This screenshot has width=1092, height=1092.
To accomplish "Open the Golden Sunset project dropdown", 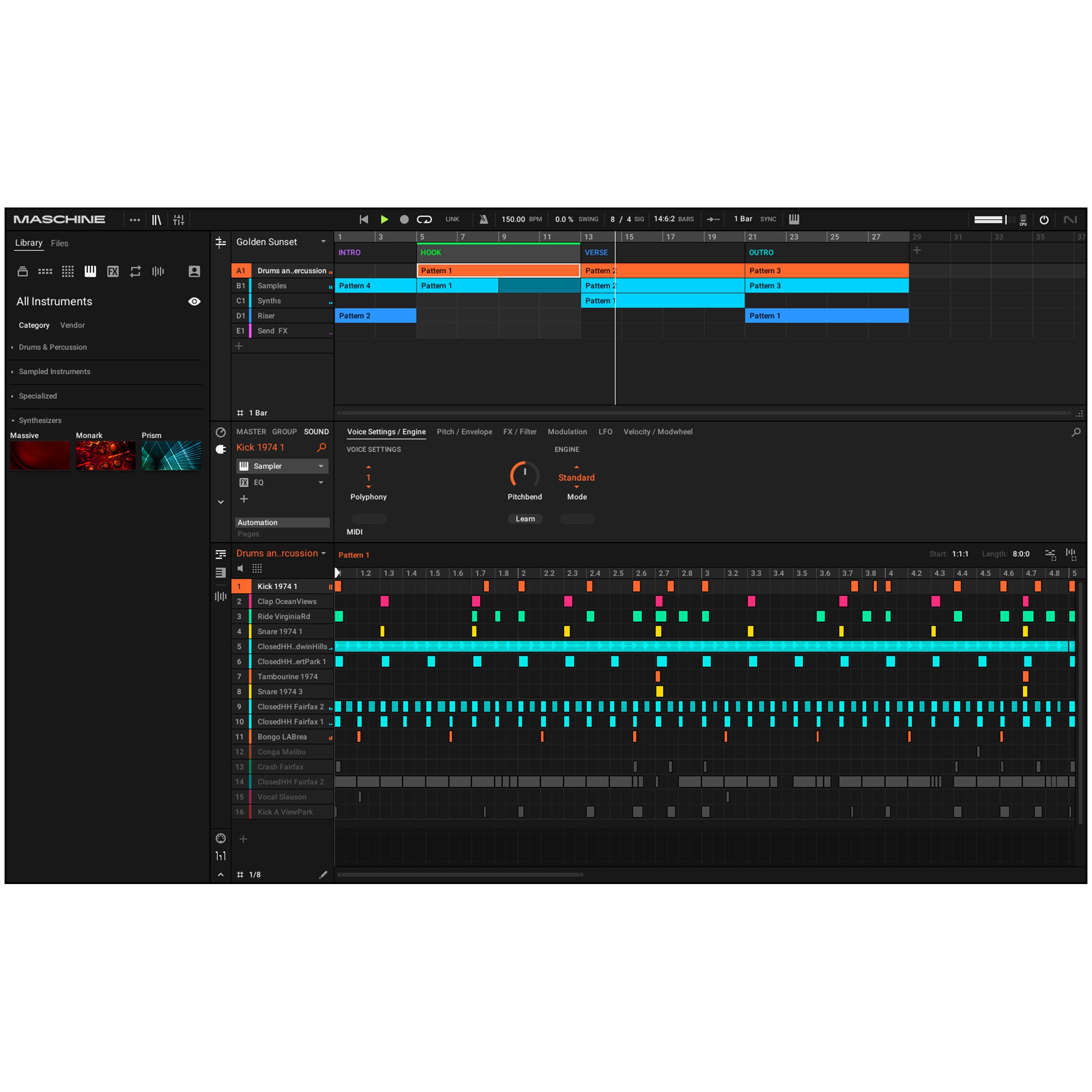I will coord(324,241).
